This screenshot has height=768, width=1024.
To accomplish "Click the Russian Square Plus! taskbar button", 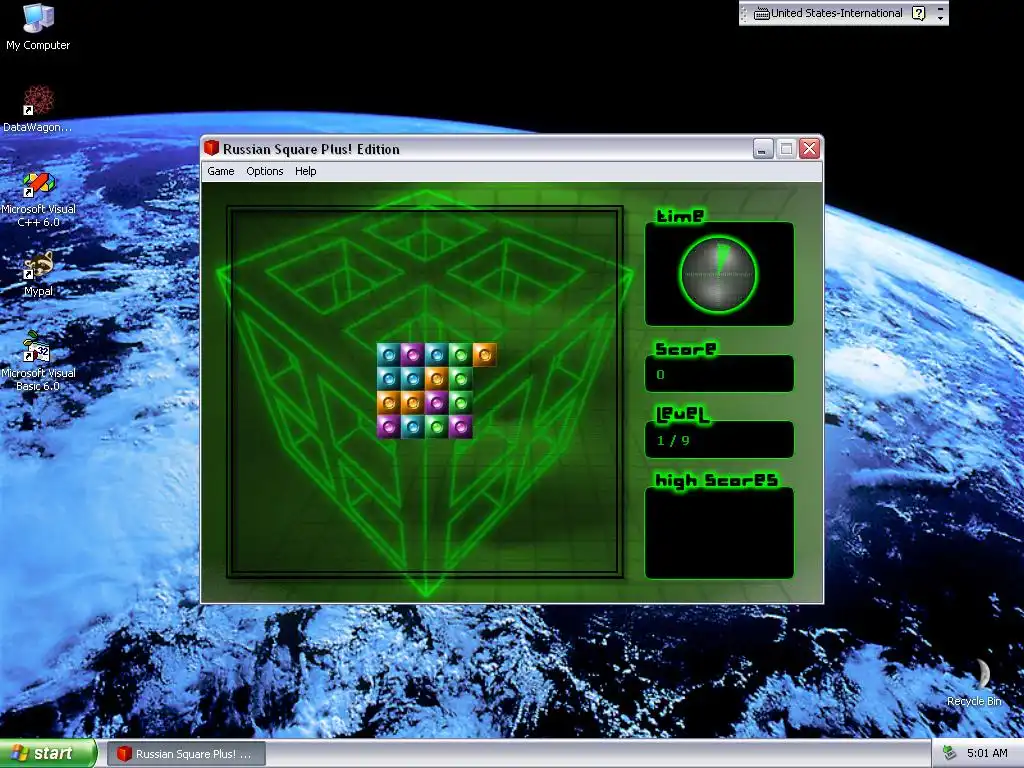I will [x=186, y=754].
